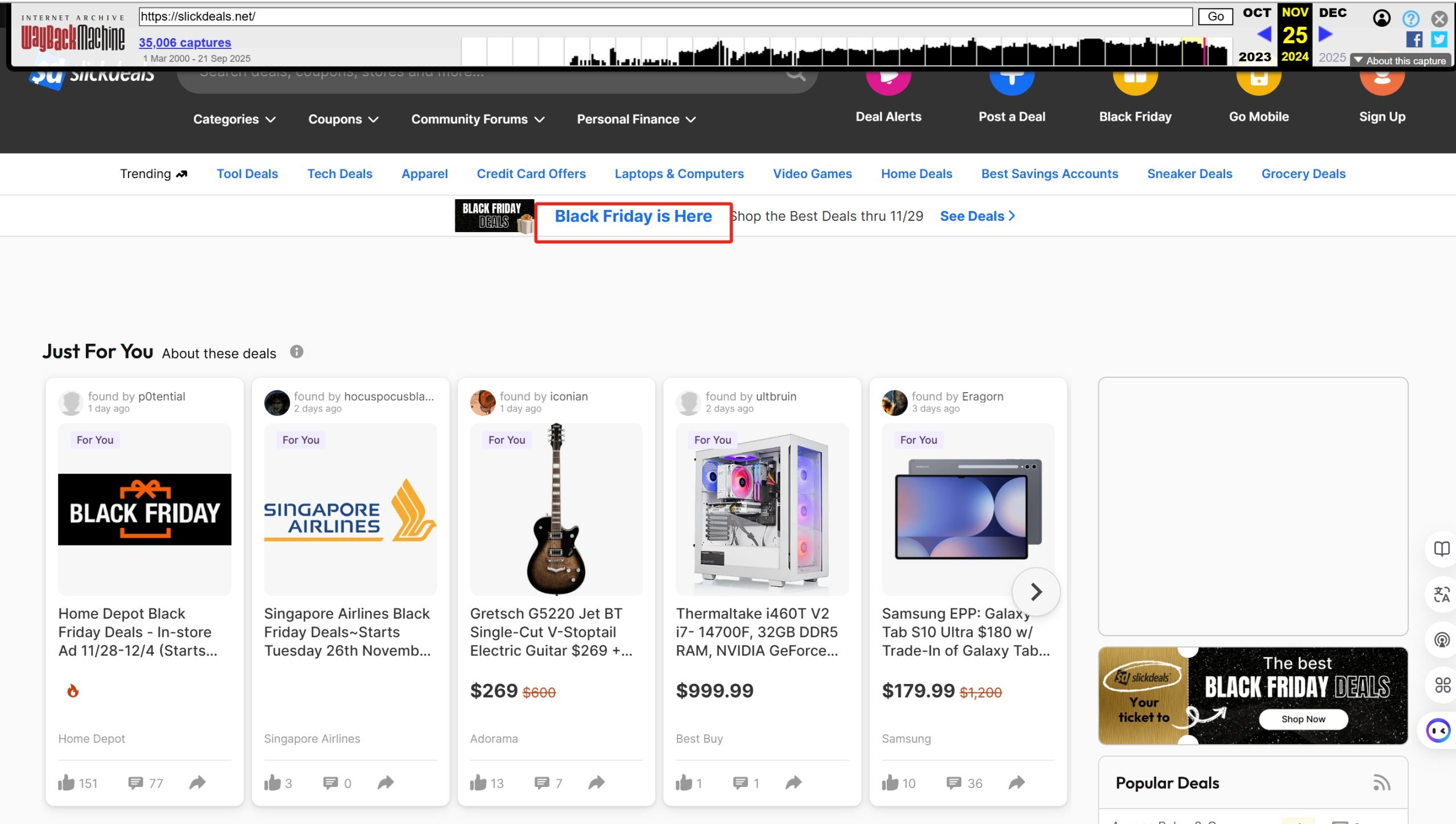Click the Wayback Go button
The image size is (1456, 824).
coord(1215,17)
